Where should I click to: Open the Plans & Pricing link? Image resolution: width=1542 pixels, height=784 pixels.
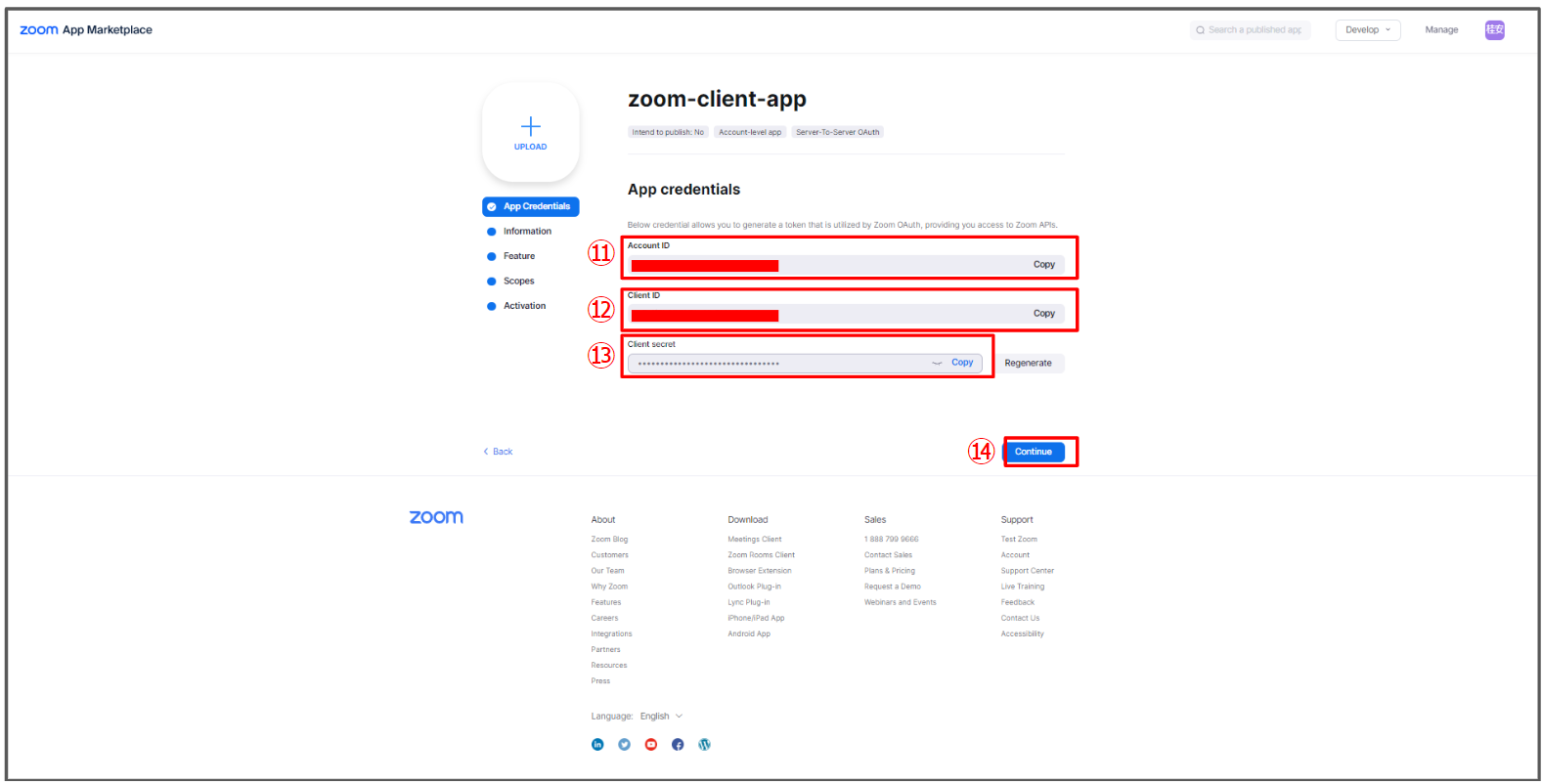coord(890,571)
